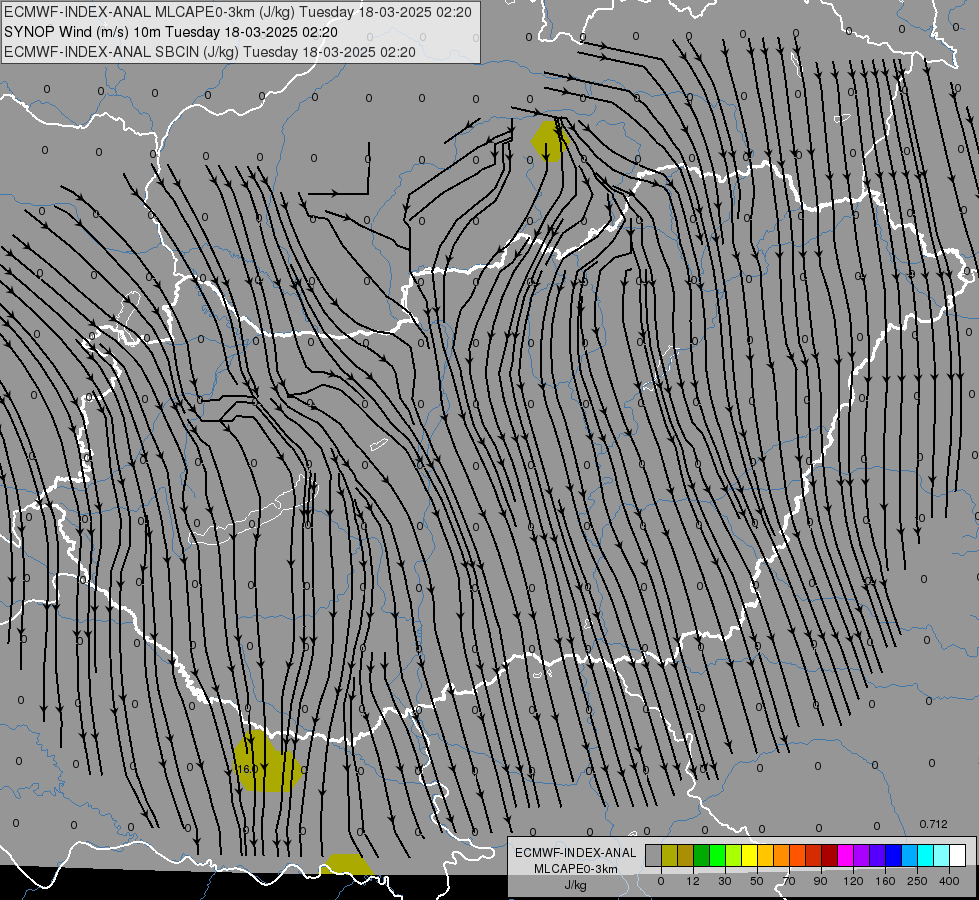Click the MLCAPE0-3km title line at top

pos(238,12)
